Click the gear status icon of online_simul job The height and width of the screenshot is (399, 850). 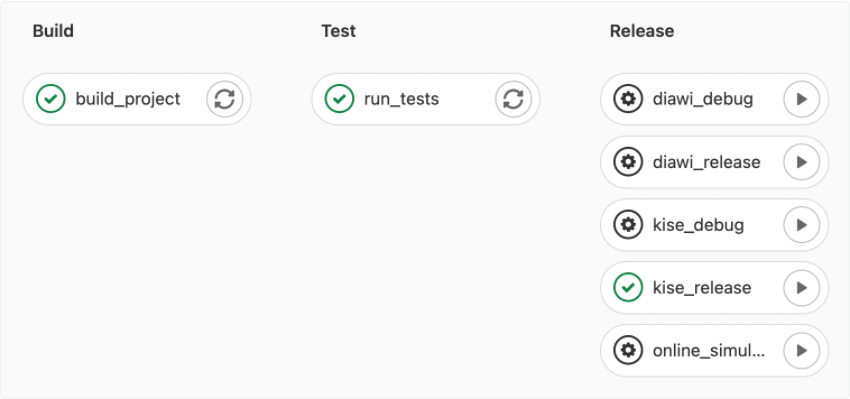[628, 351]
